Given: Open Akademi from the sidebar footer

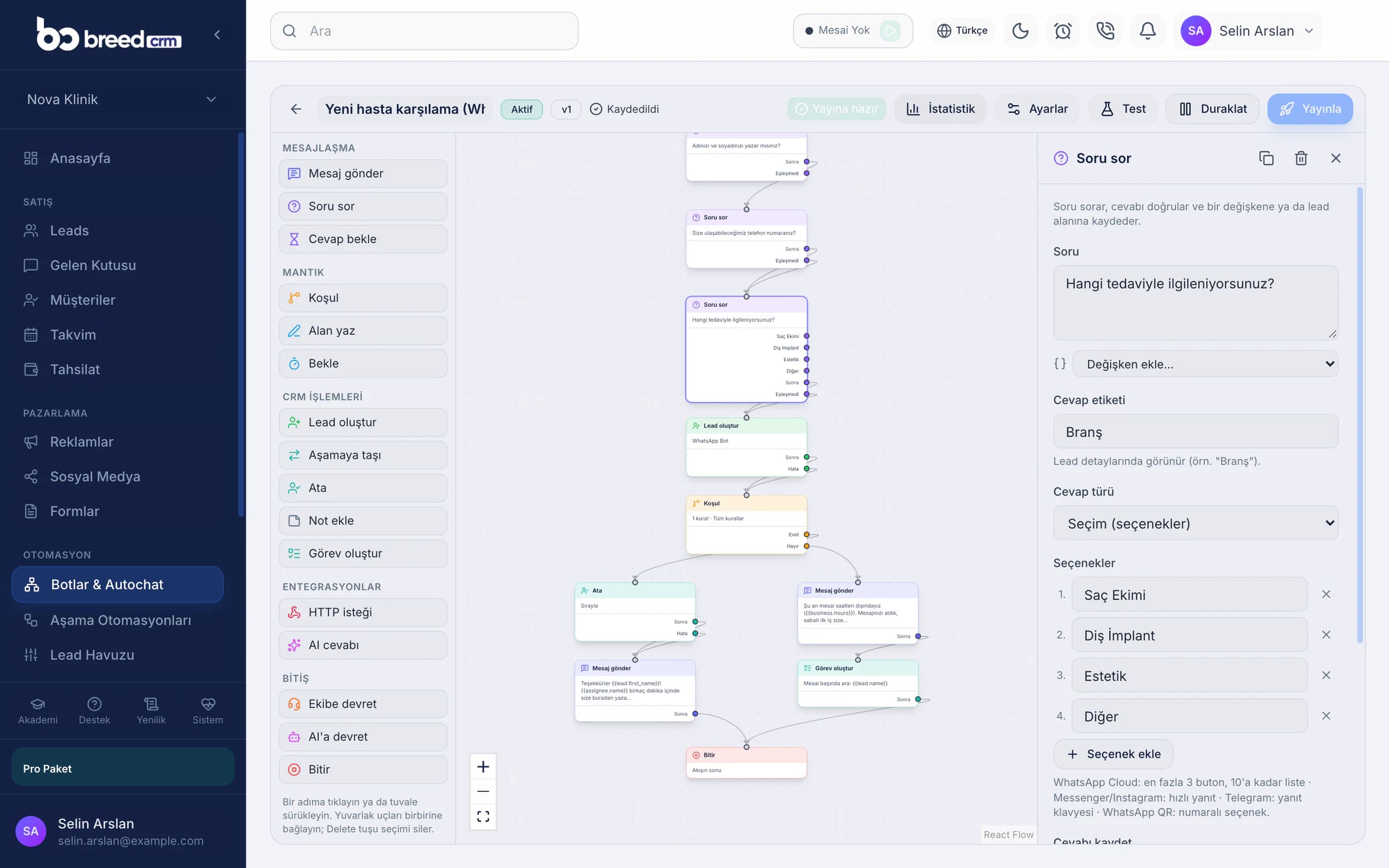Looking at the screenshot, I should tap(38, 711).
